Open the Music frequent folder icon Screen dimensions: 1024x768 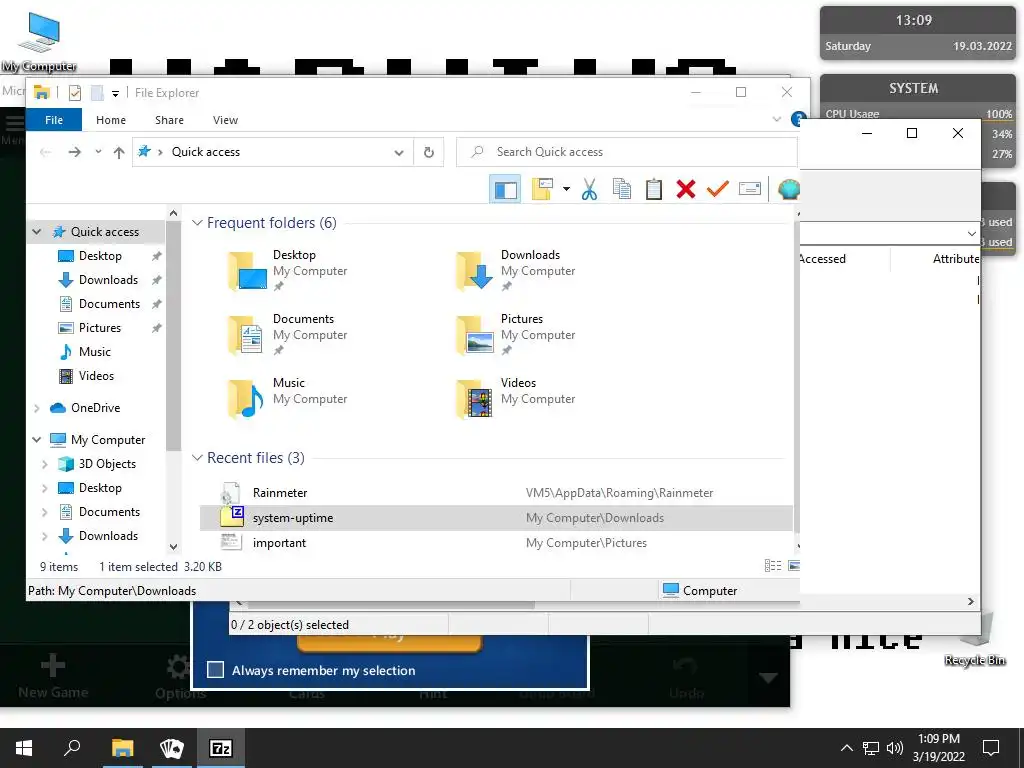pyautogui.click(x=246, y=398)
